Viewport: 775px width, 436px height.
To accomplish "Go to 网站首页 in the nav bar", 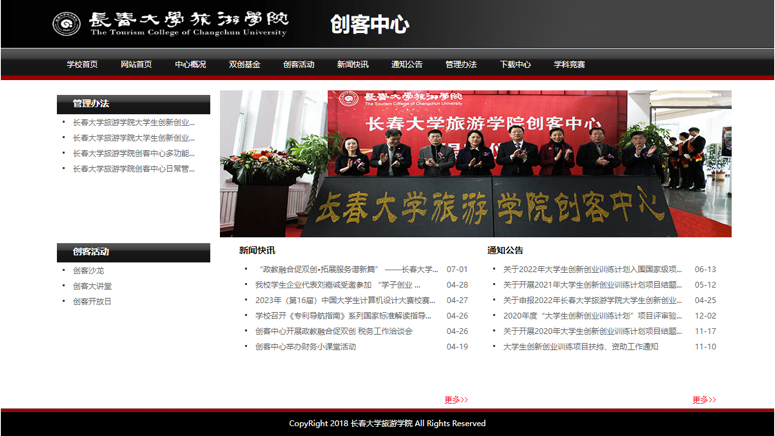I will [136, 64].
